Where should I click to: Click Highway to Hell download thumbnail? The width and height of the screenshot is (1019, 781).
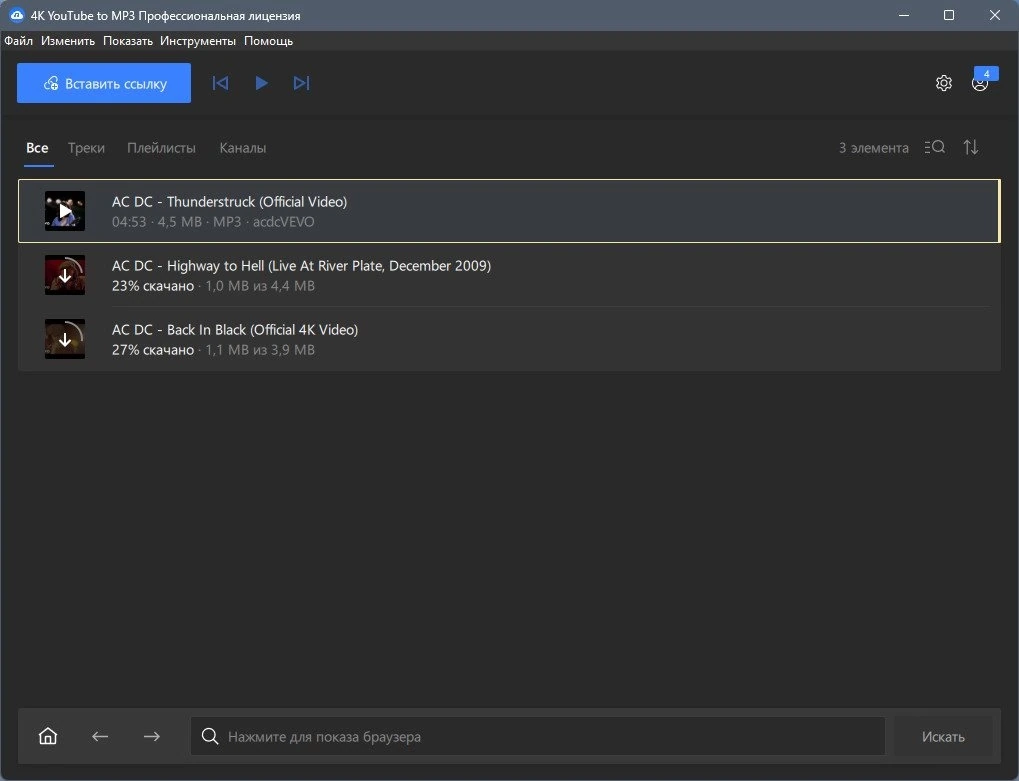point(65,275)
